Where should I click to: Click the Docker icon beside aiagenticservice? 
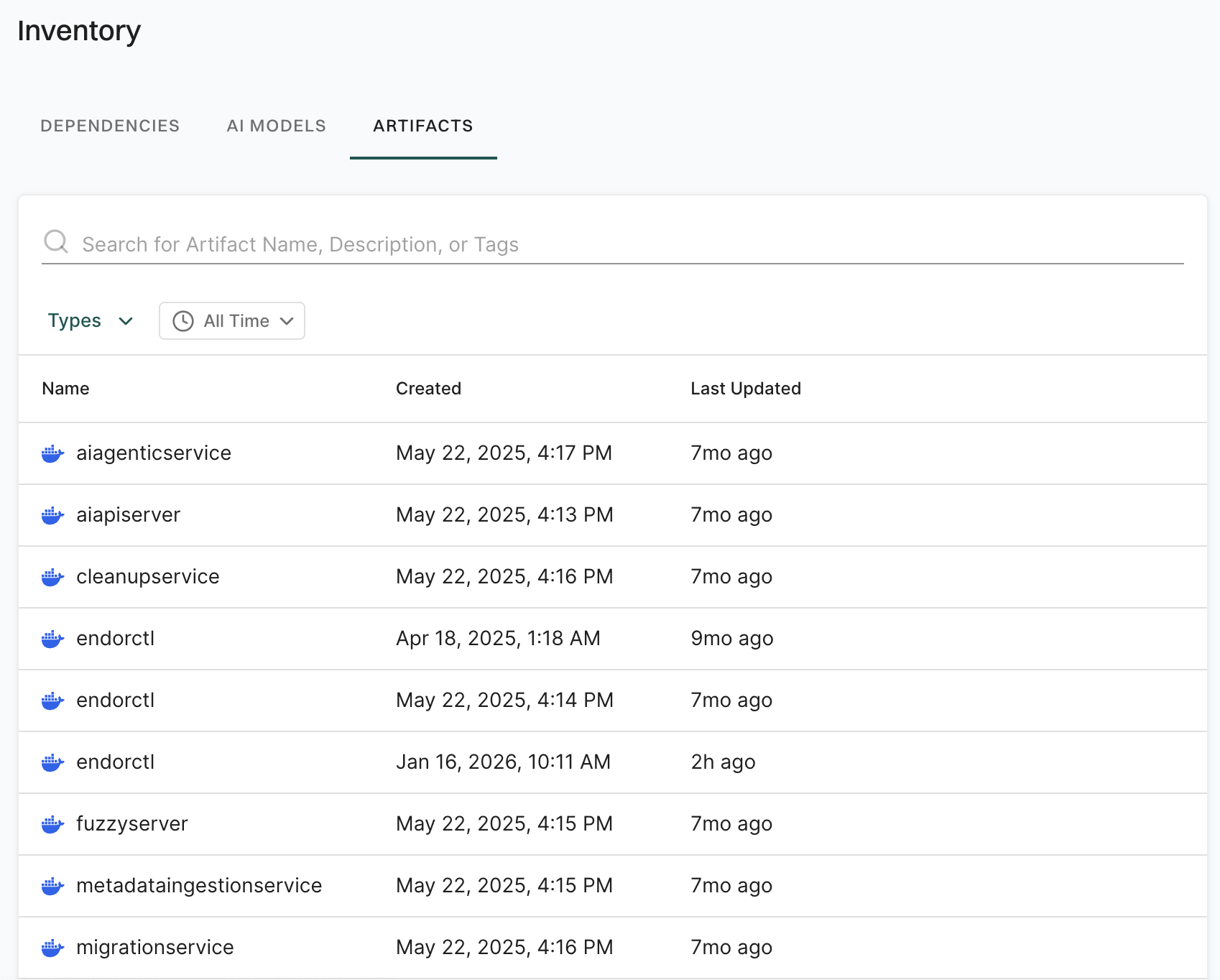(52, 453)
